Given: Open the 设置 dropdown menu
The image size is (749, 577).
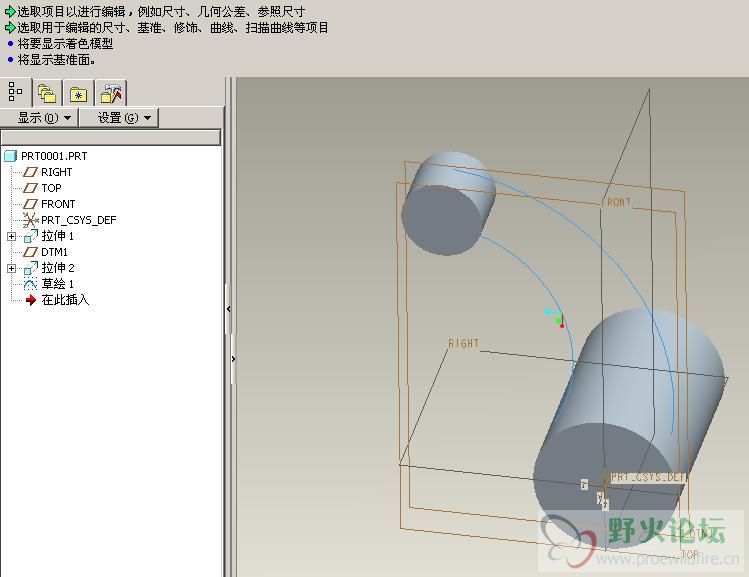Looking at the screenshot, I should 119,118.
